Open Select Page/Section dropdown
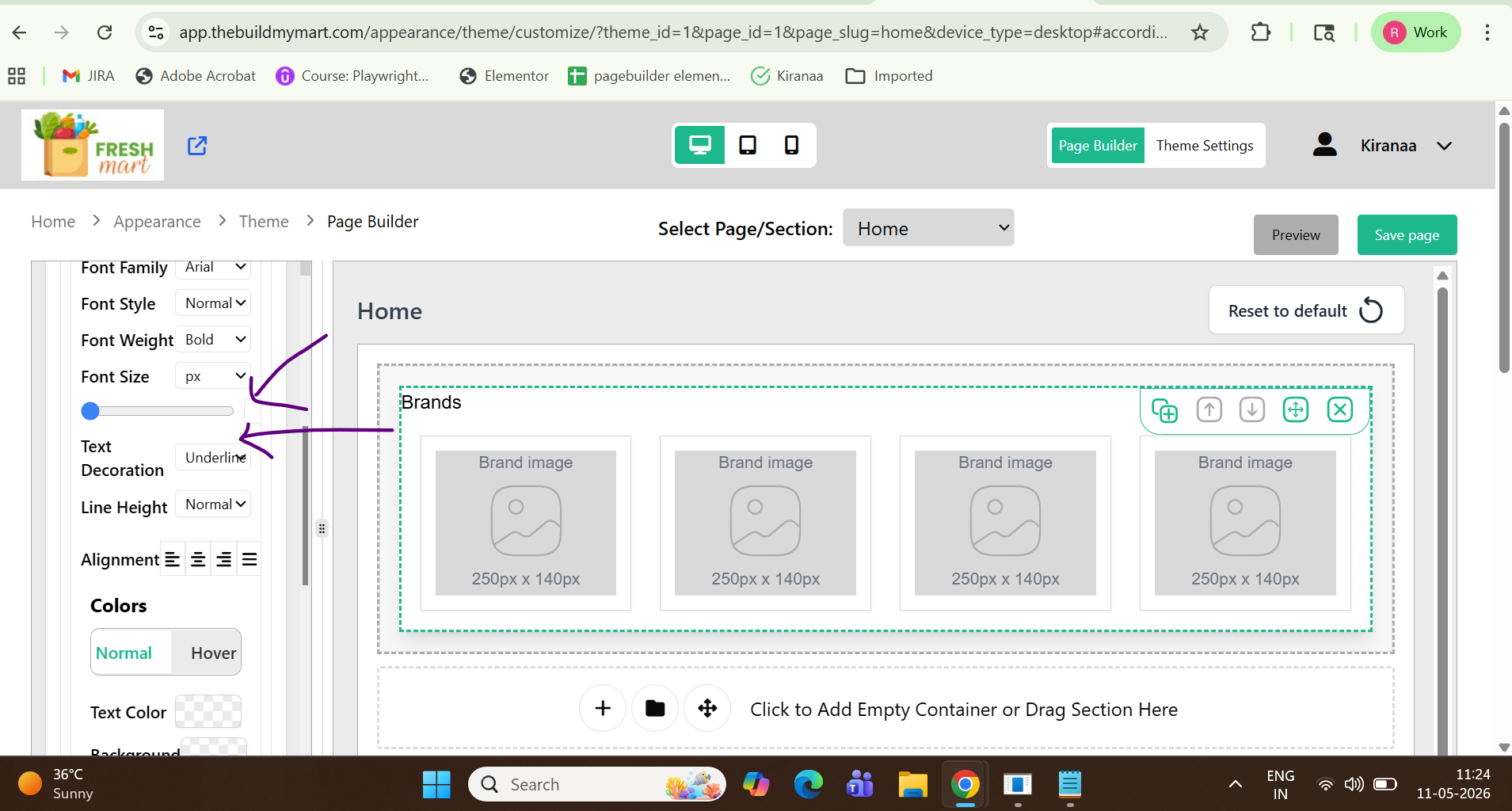 928,228
